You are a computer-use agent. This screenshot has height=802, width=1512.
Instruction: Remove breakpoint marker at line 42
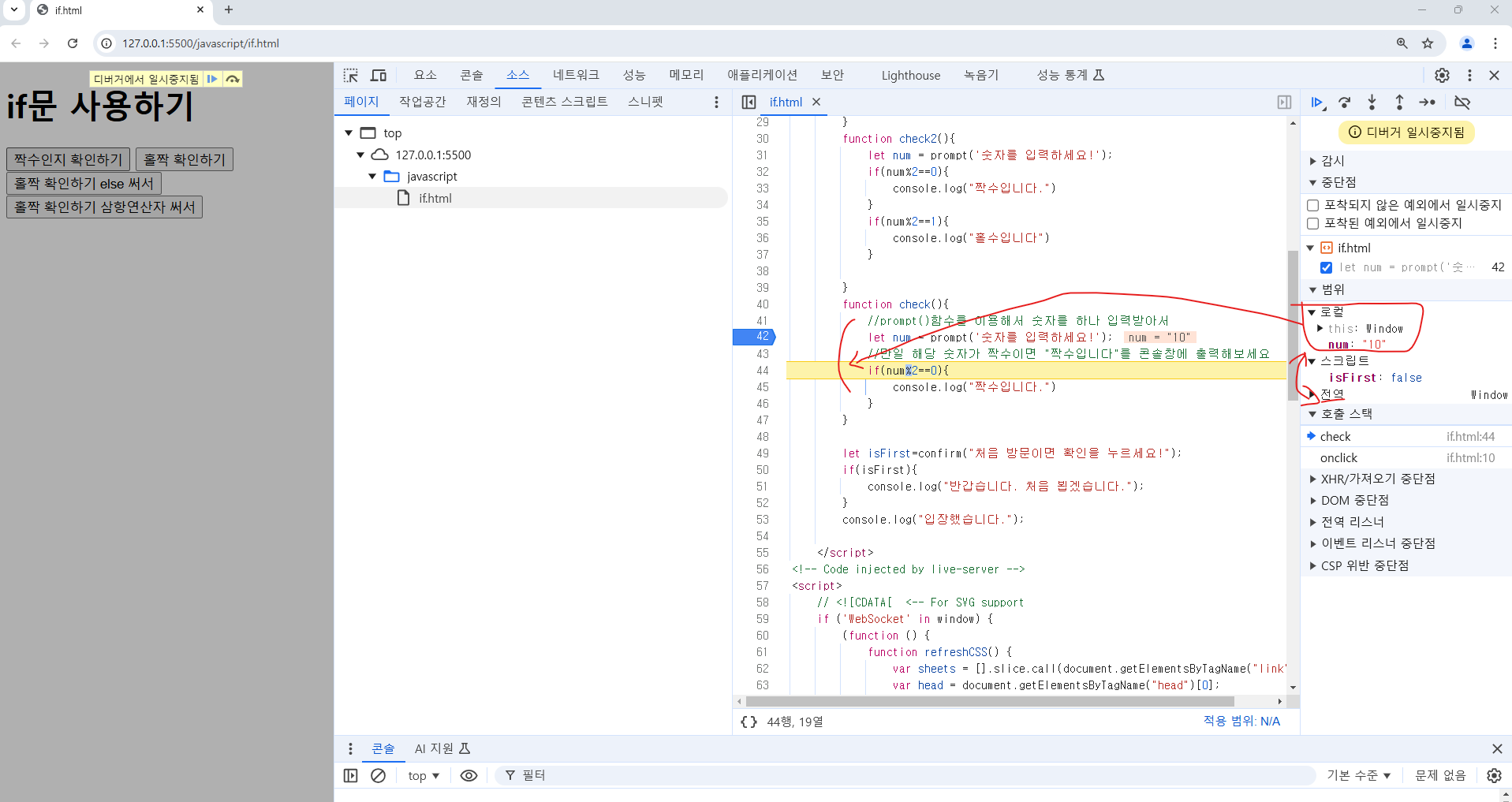(754, 337)
